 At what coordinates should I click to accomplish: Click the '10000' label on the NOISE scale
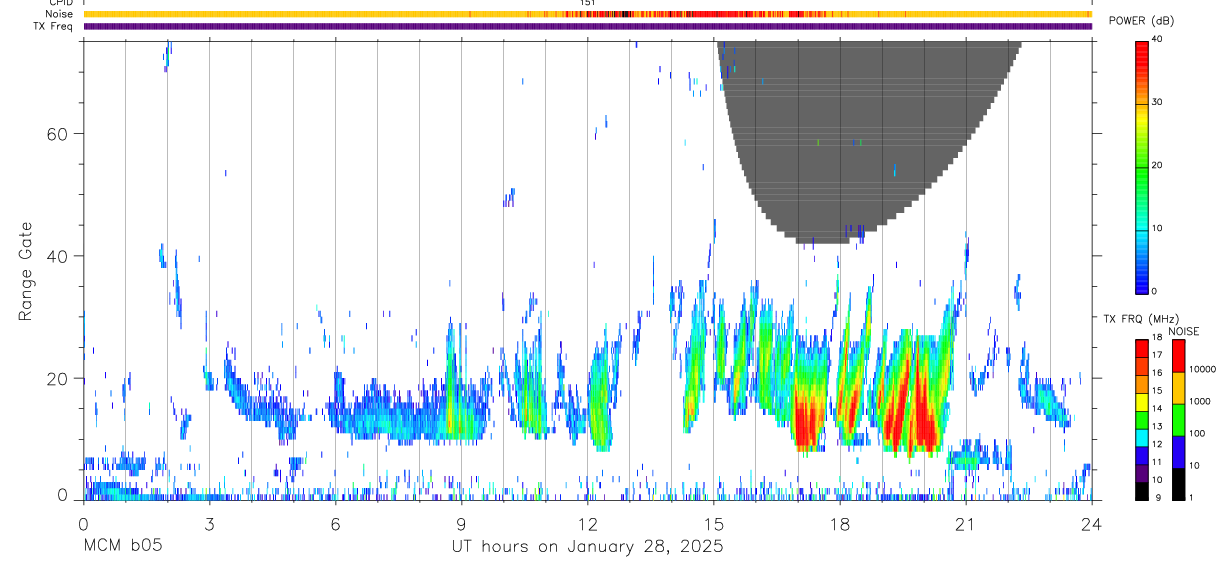click(x=1202, y=369)
